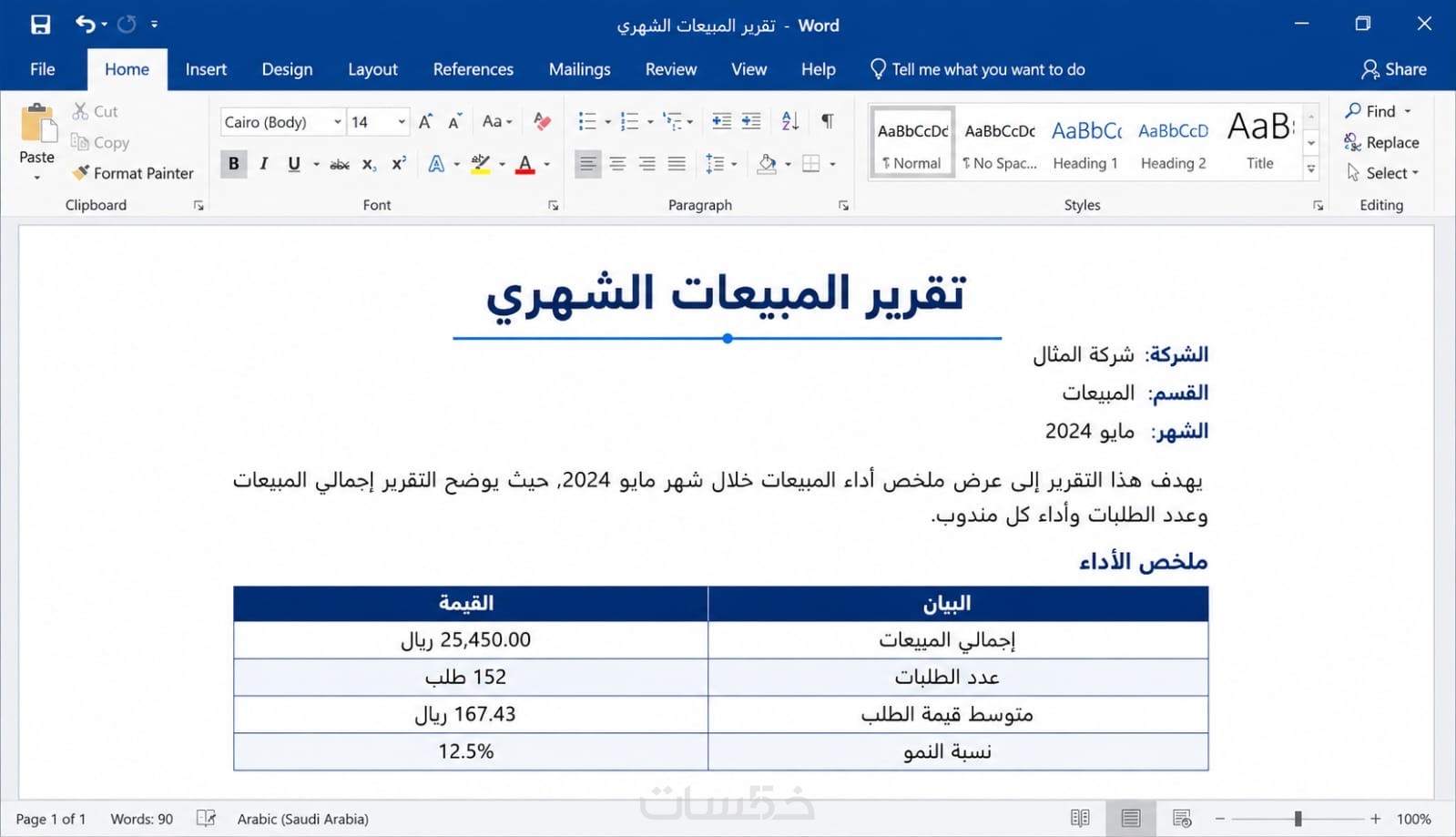Switch to the References tab

pos(473,69)
